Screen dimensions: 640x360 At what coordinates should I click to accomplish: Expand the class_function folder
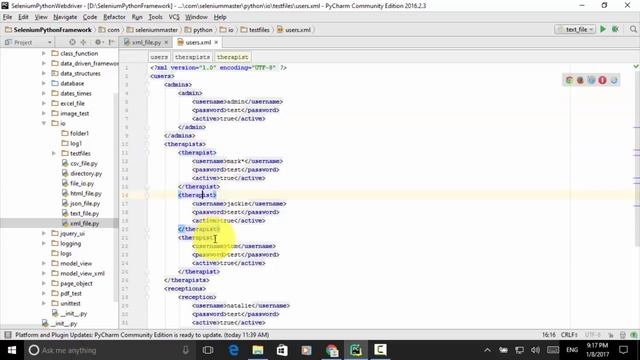[44, 53]
